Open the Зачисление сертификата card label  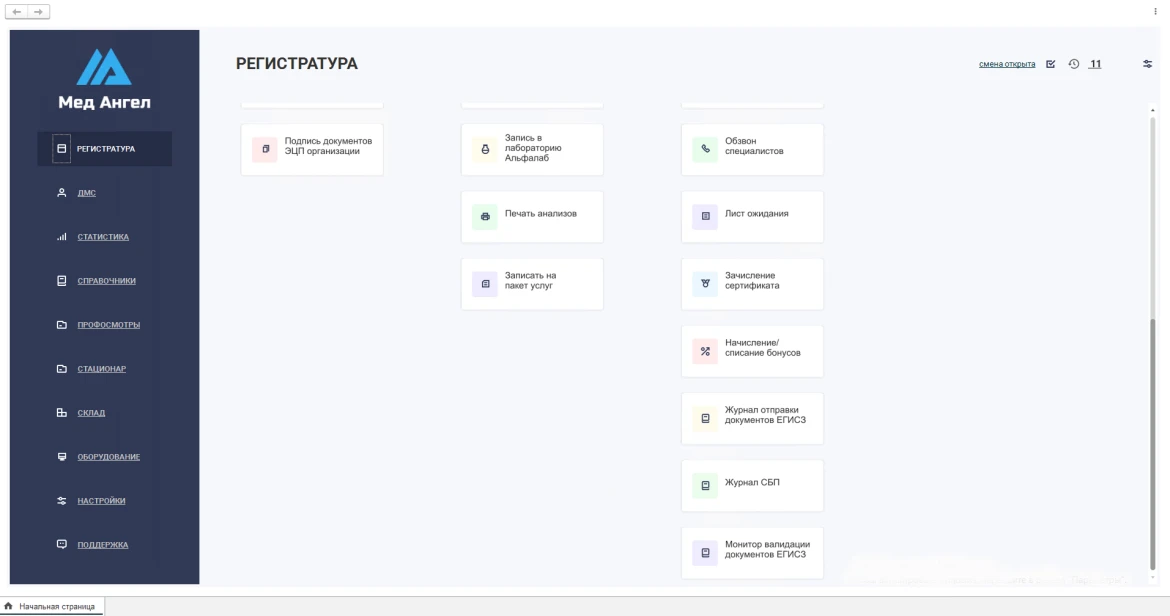[751, 280]
